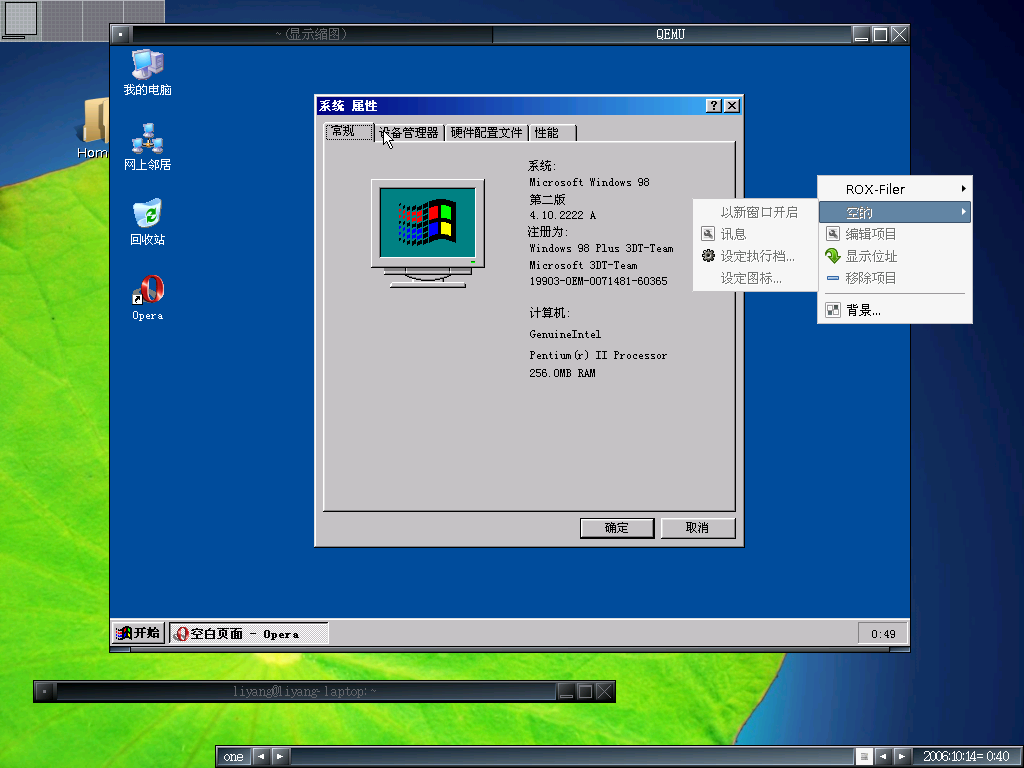The image size is (1024, 768).
Task: Select the 网上邻居 network icon
Action: (148, 147)
